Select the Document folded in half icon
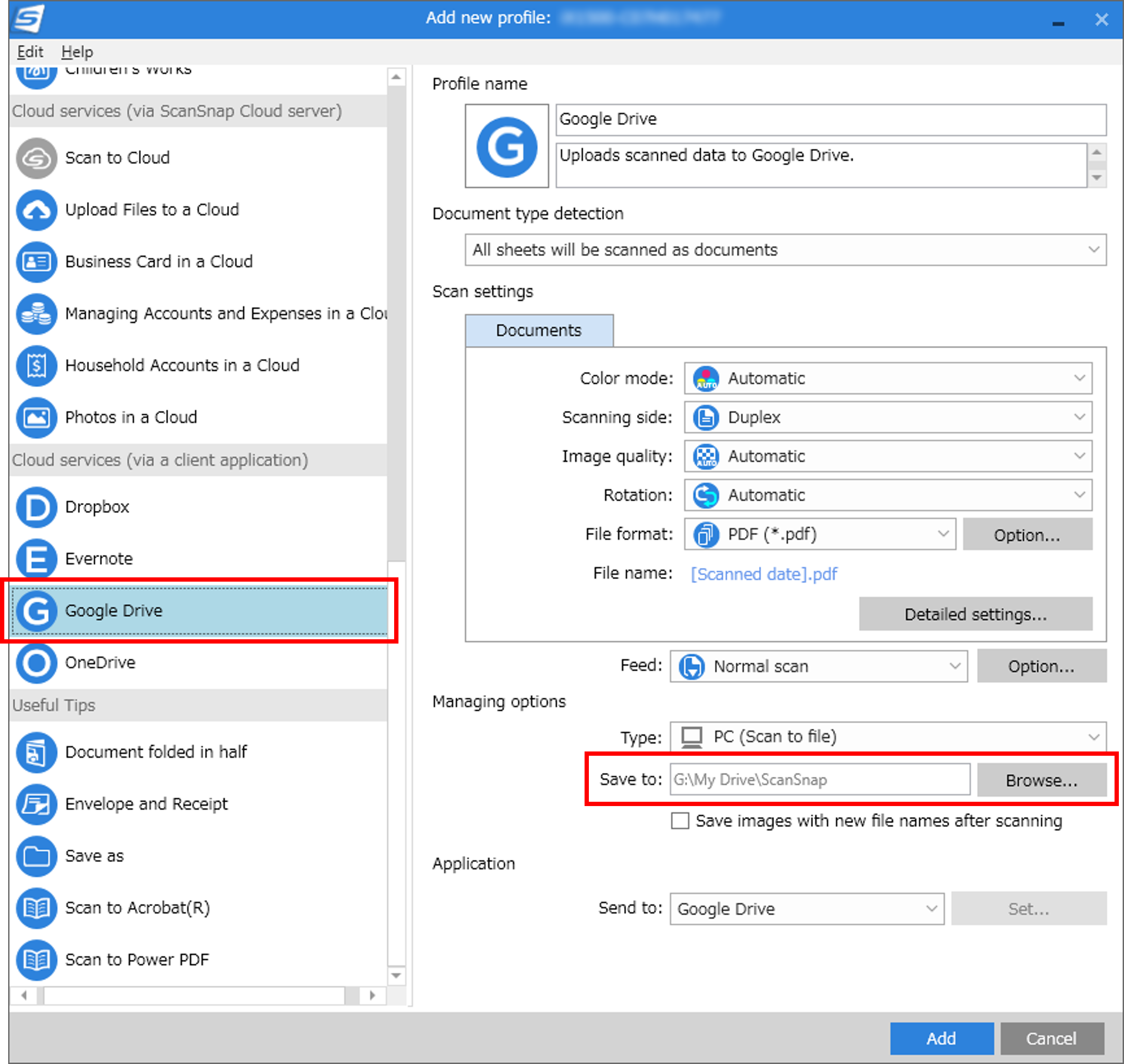Image resolution: width=1124 pixels, height=1064 pixels. [x=36, y=753]
